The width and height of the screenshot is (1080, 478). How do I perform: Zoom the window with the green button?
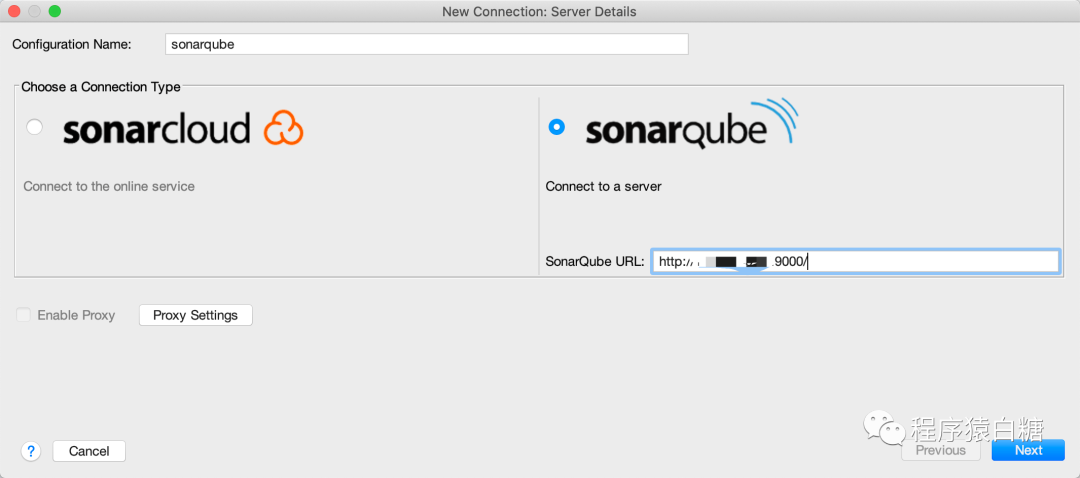pyautogui.click(x=54, y=11)
